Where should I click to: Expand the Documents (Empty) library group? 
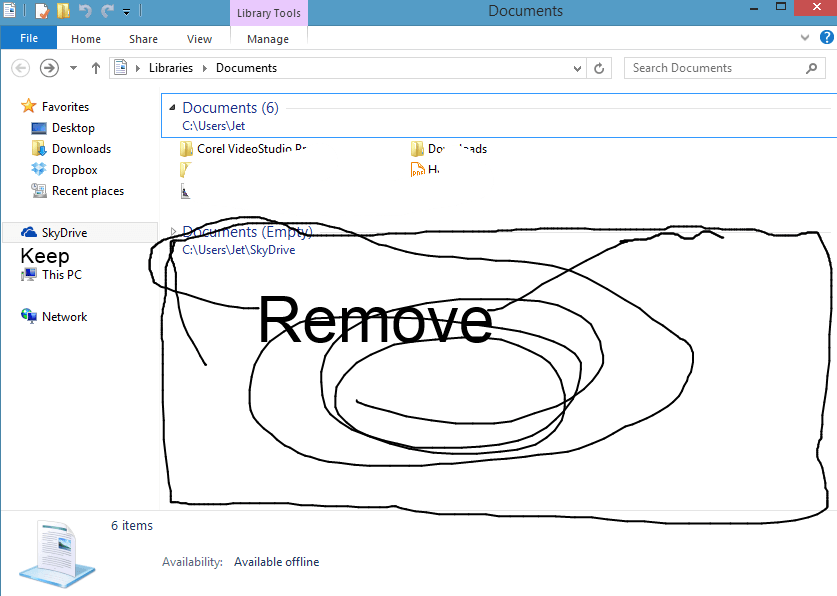click(x=172, y=231)
